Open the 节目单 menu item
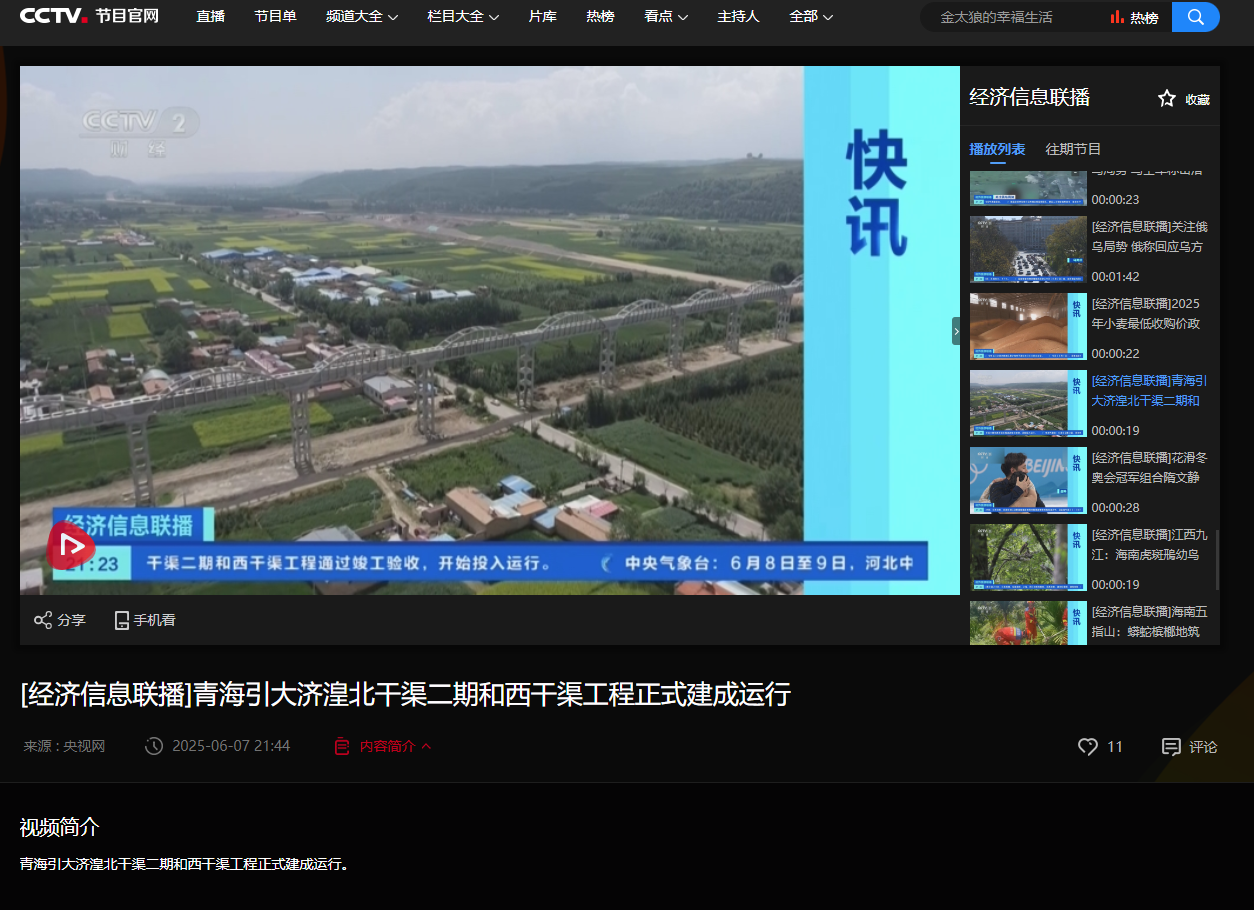Viewport: 1254px width, 910px height. tap(275, 16)
